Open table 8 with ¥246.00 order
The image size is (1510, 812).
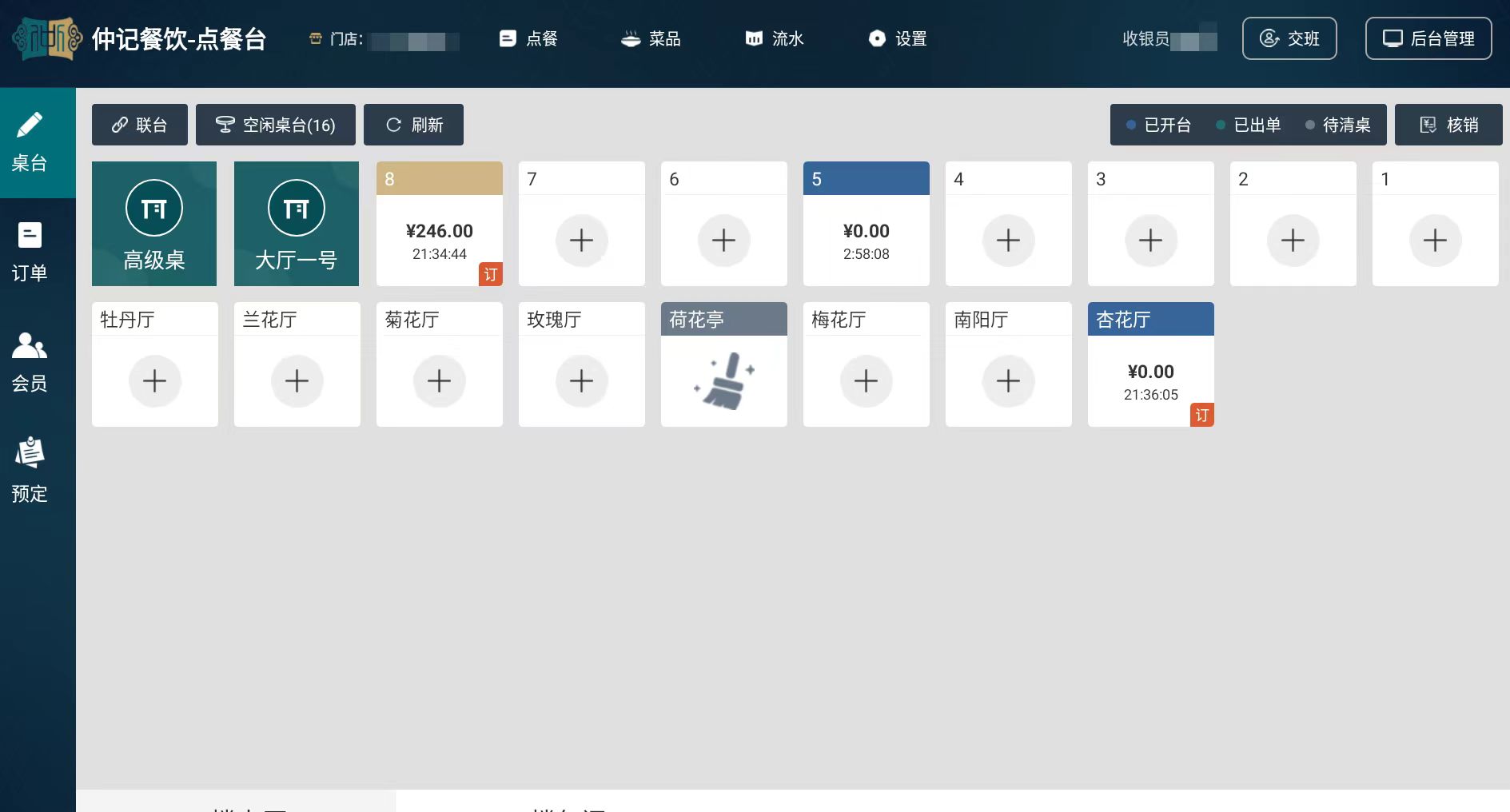440,224
